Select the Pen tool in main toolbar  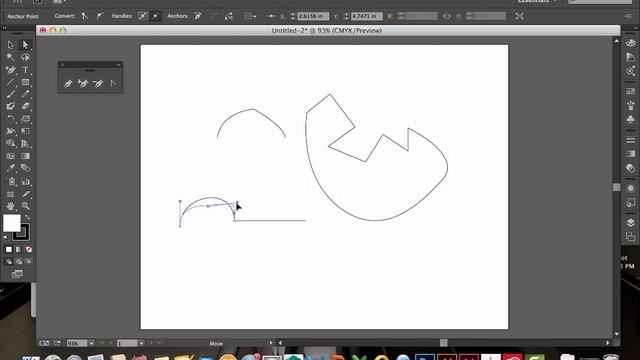10,70
